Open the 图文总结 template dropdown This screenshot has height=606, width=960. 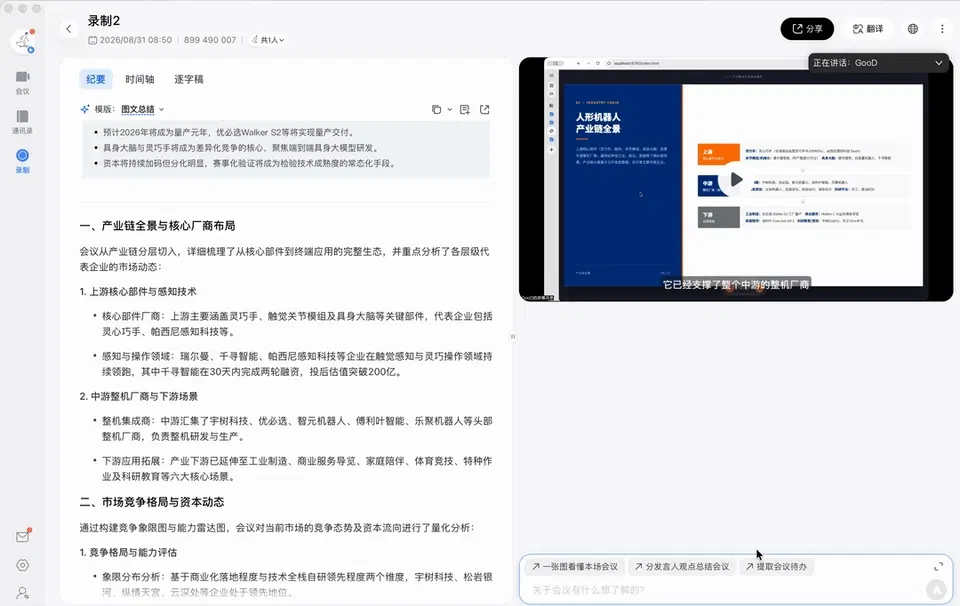pos(143,110)
